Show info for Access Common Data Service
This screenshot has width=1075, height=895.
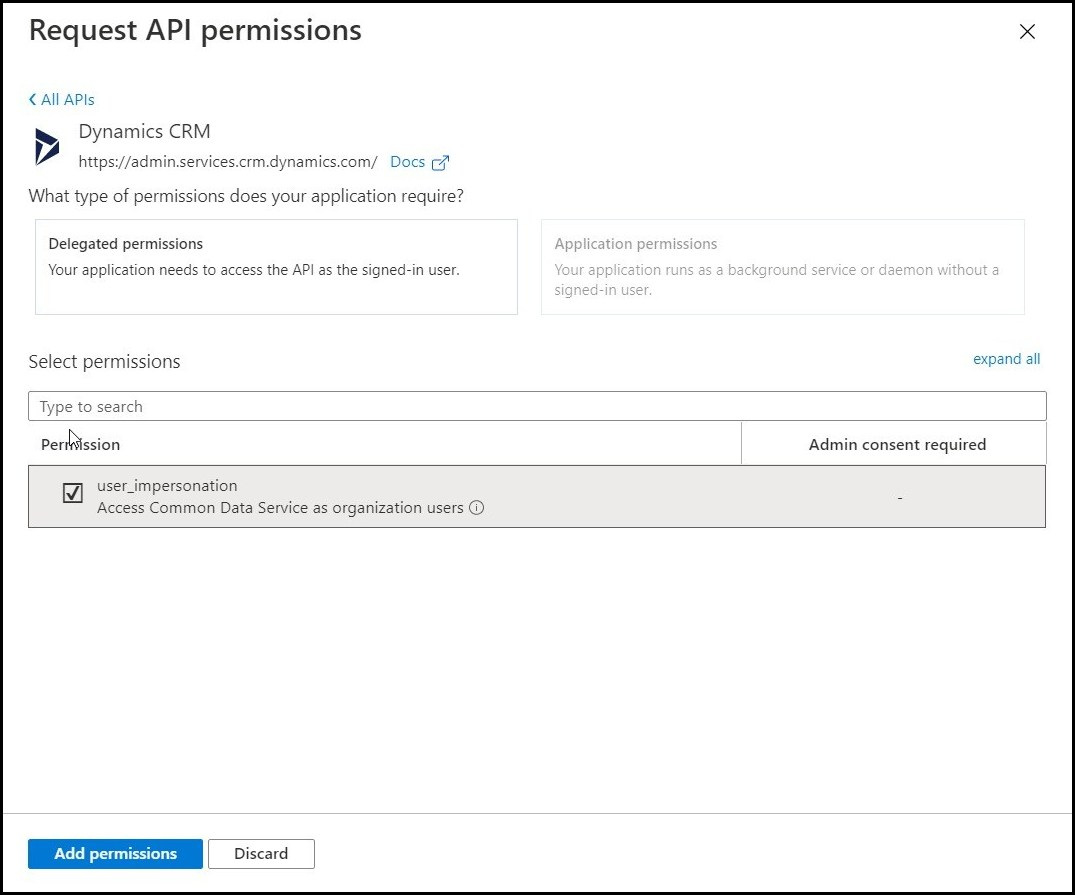[477, 508]
